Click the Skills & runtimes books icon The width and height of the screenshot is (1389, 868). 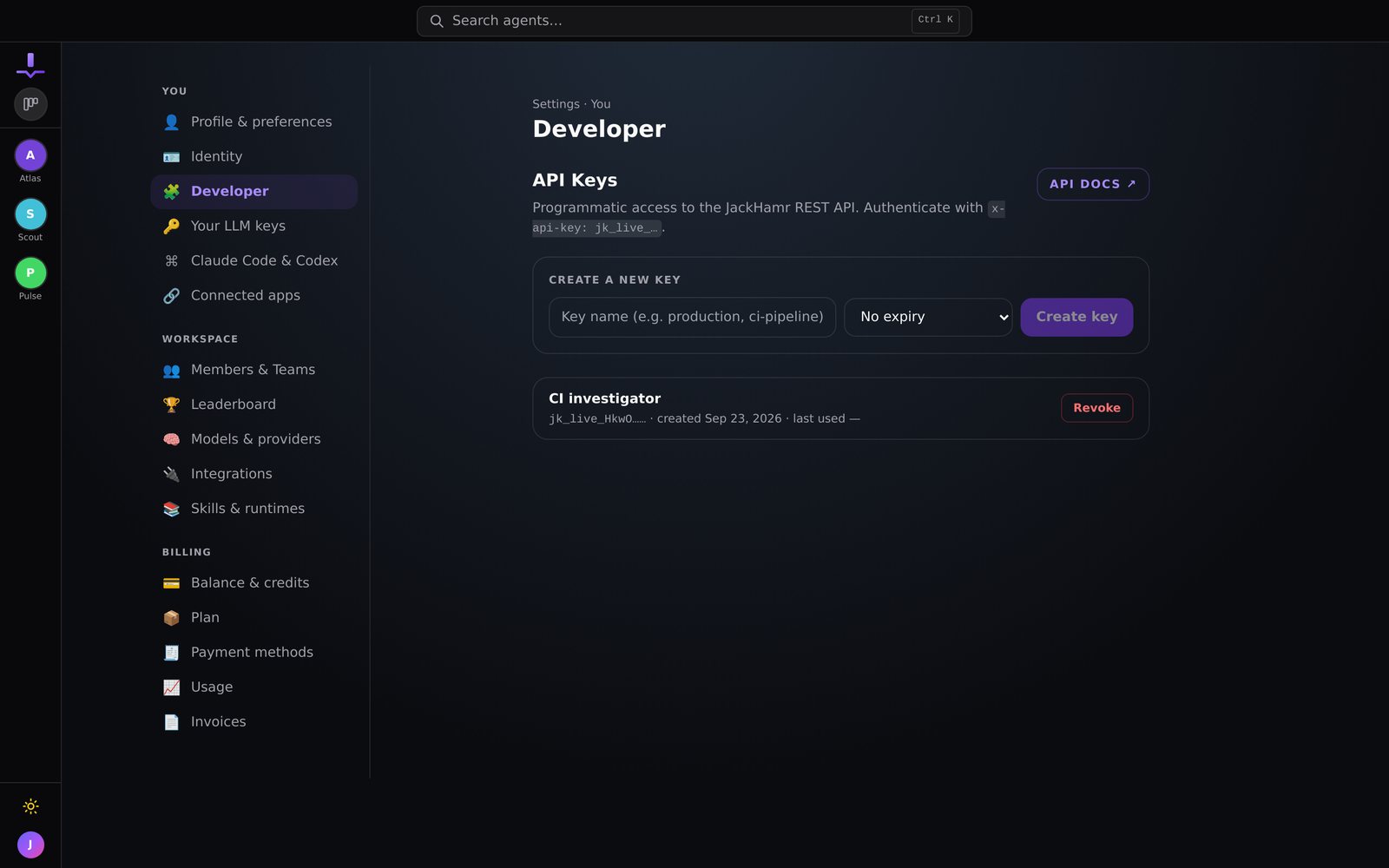172,509
